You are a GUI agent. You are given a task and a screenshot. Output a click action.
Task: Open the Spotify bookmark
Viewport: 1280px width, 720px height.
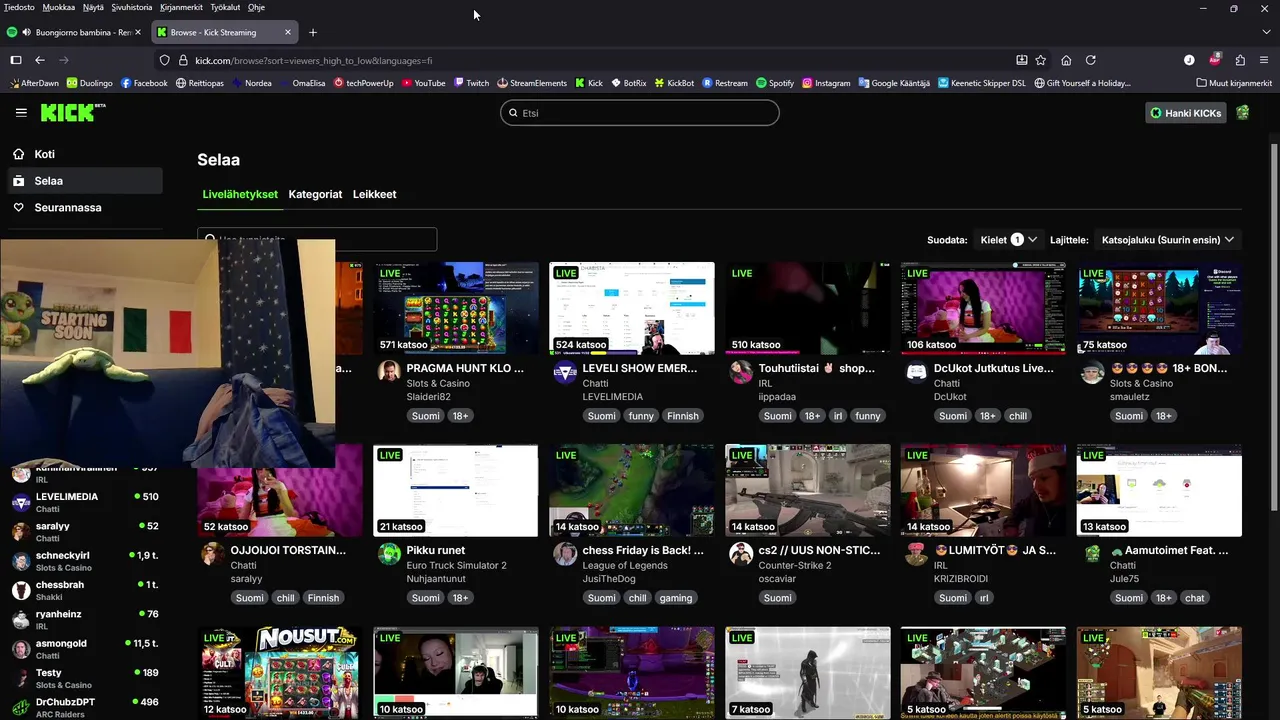[775, 83]
